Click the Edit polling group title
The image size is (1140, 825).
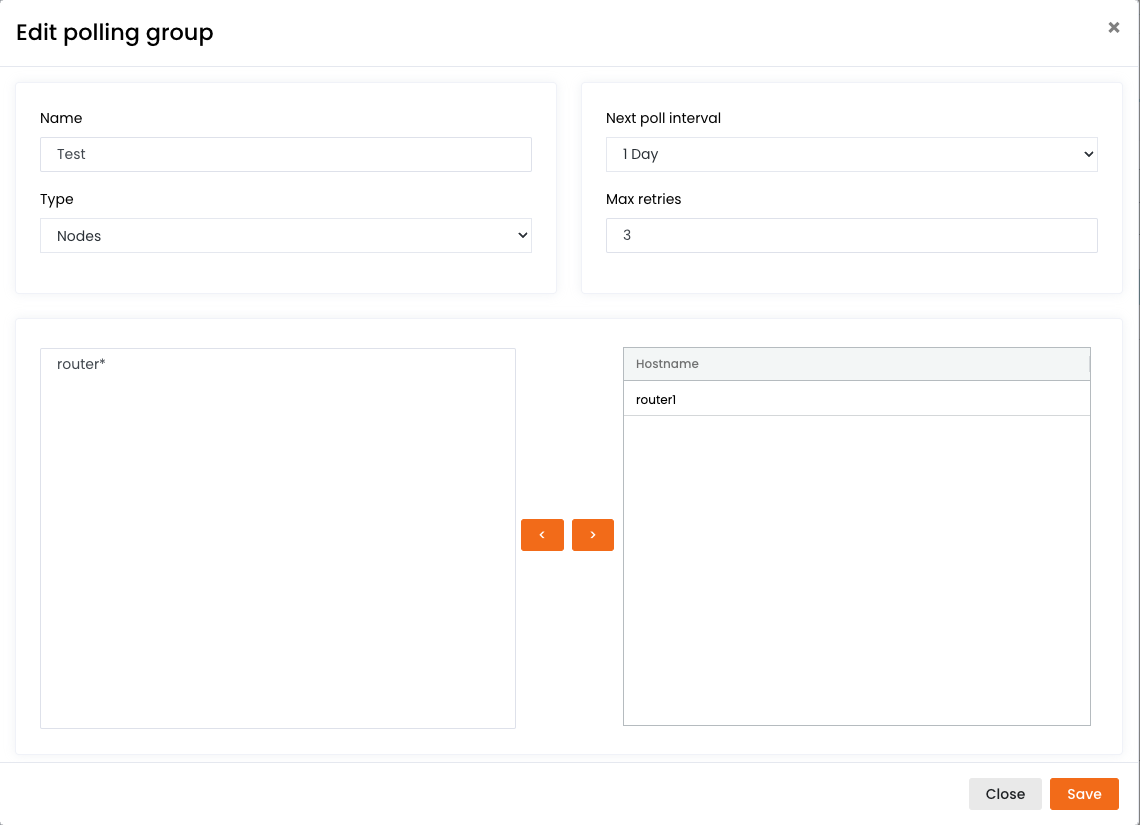click(115, 33)
